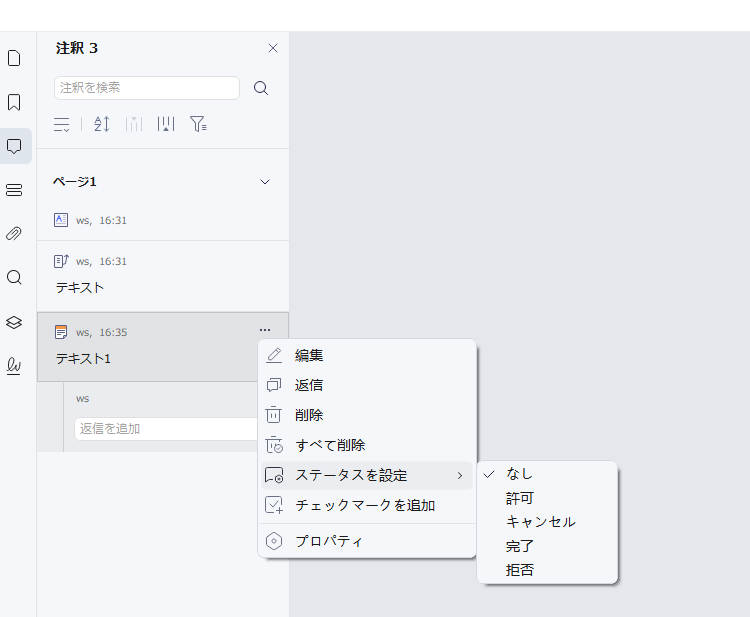The height and width of the screenshot is (617, 750).
Task: Open the filter annotations icon
Action: [x=198, y=124]
